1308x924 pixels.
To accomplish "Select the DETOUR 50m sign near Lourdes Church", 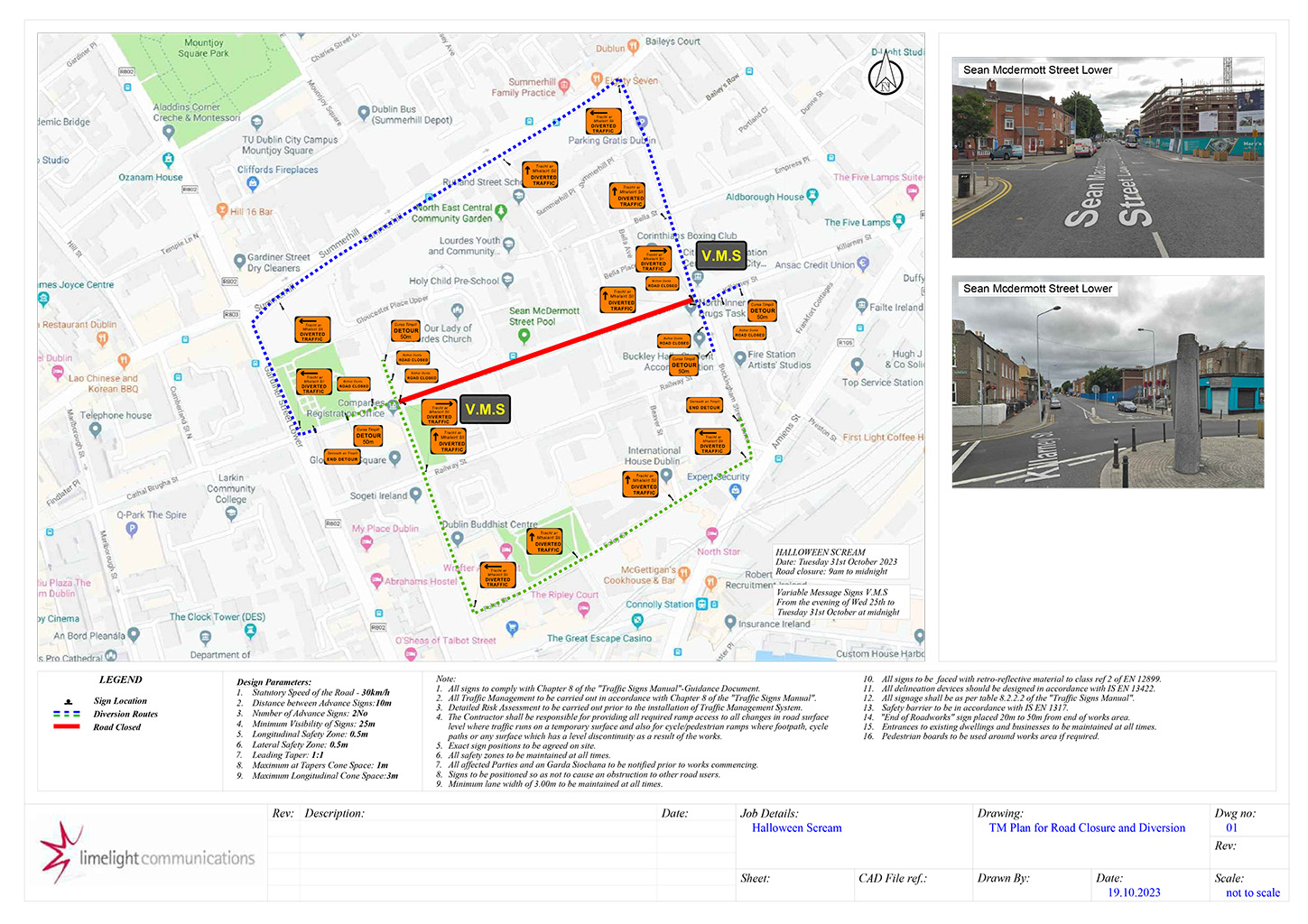I will tap(406, 330).
